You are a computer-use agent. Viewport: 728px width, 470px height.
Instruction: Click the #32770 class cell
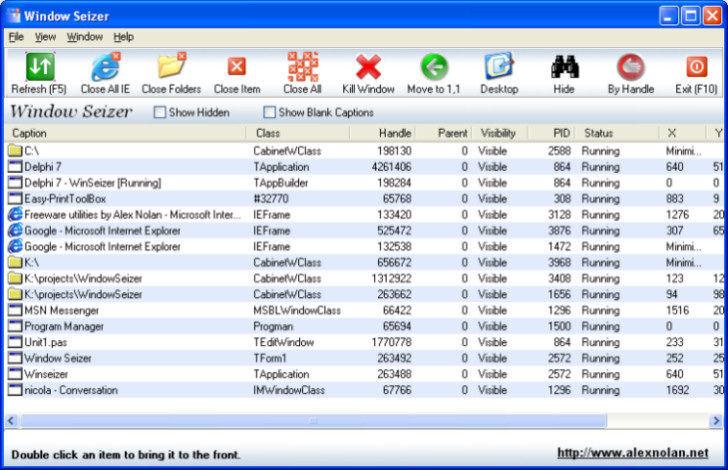271,199
